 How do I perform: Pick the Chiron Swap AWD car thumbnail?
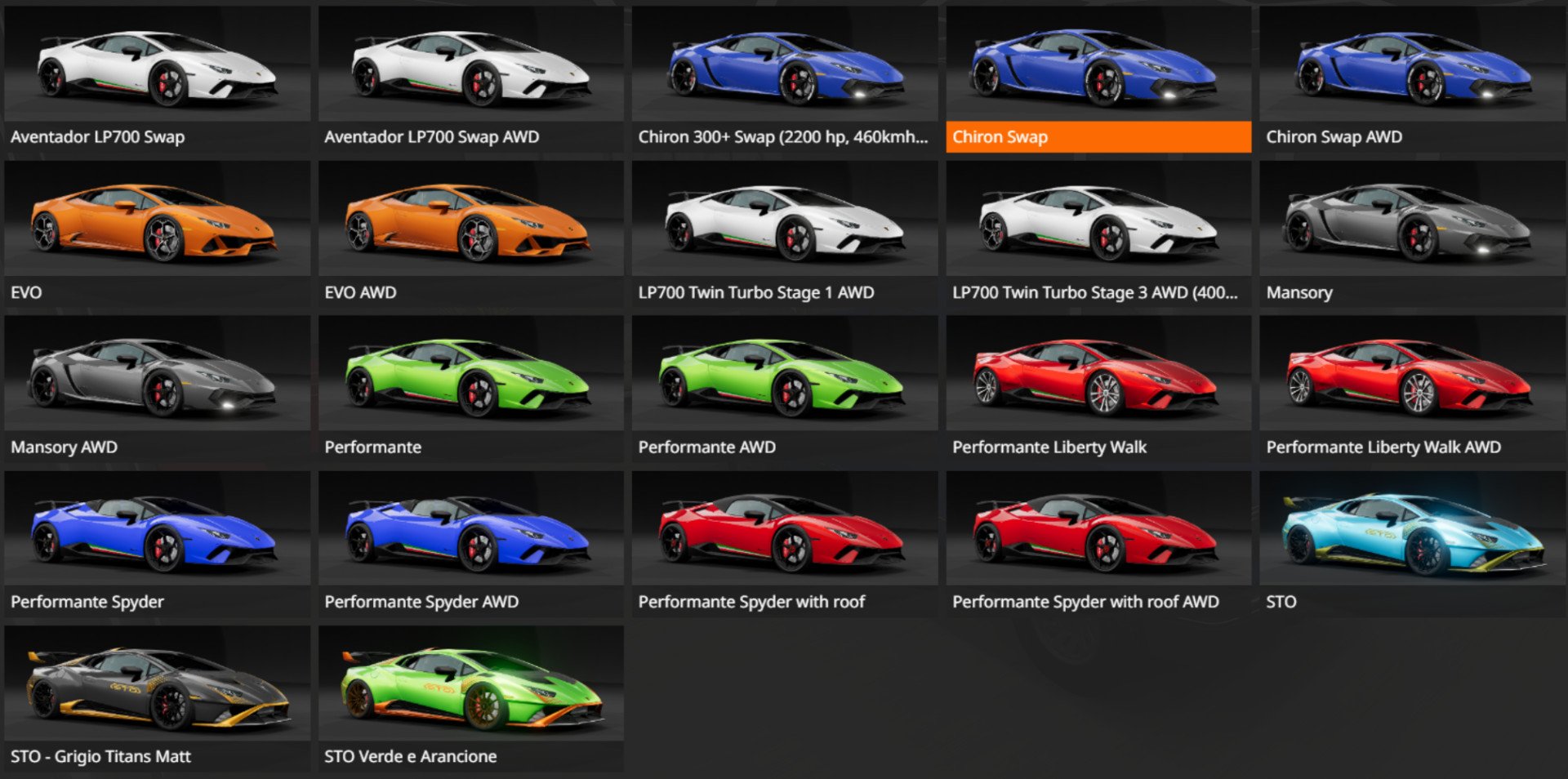(1412, 64)
